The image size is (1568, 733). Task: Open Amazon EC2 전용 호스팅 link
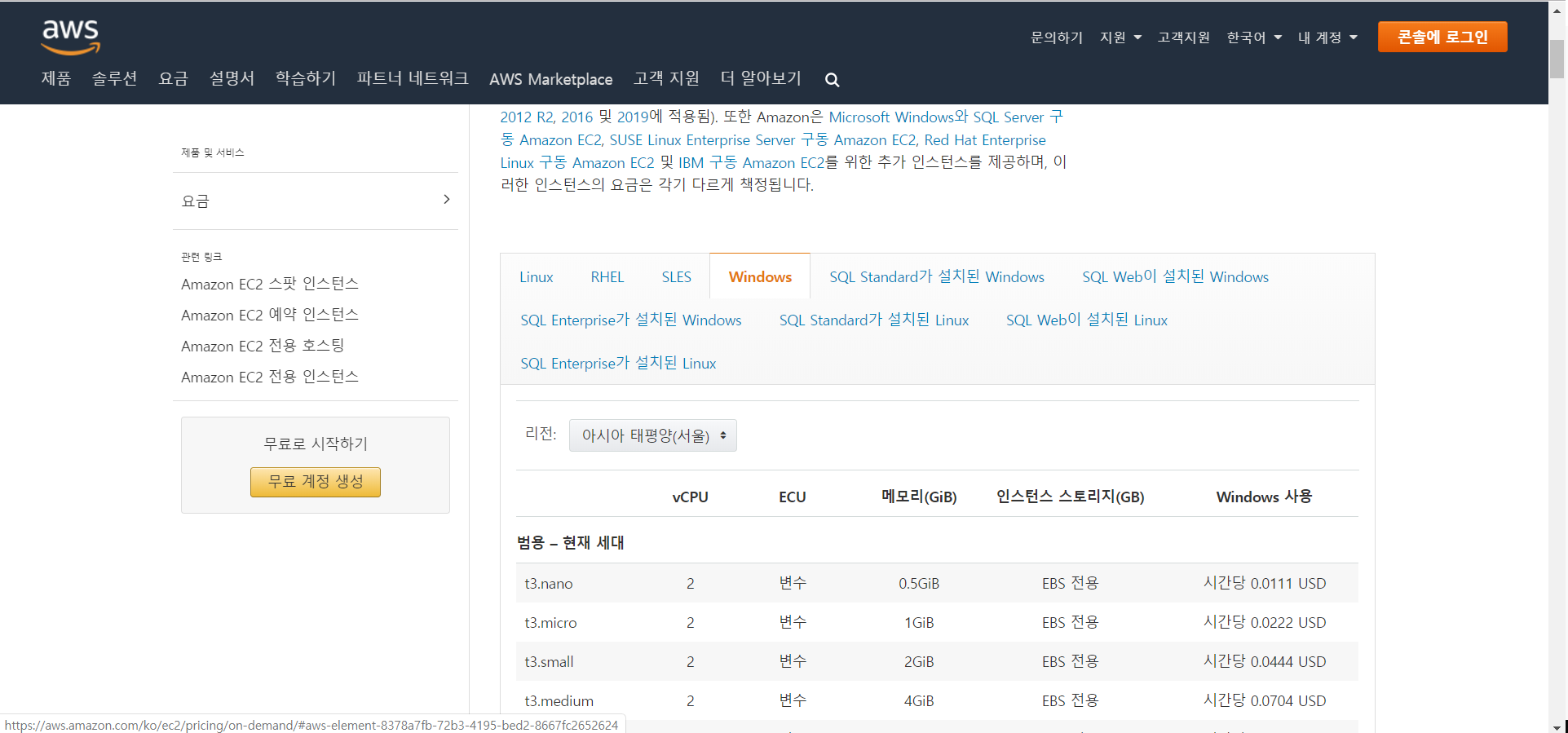coord(263,346)
